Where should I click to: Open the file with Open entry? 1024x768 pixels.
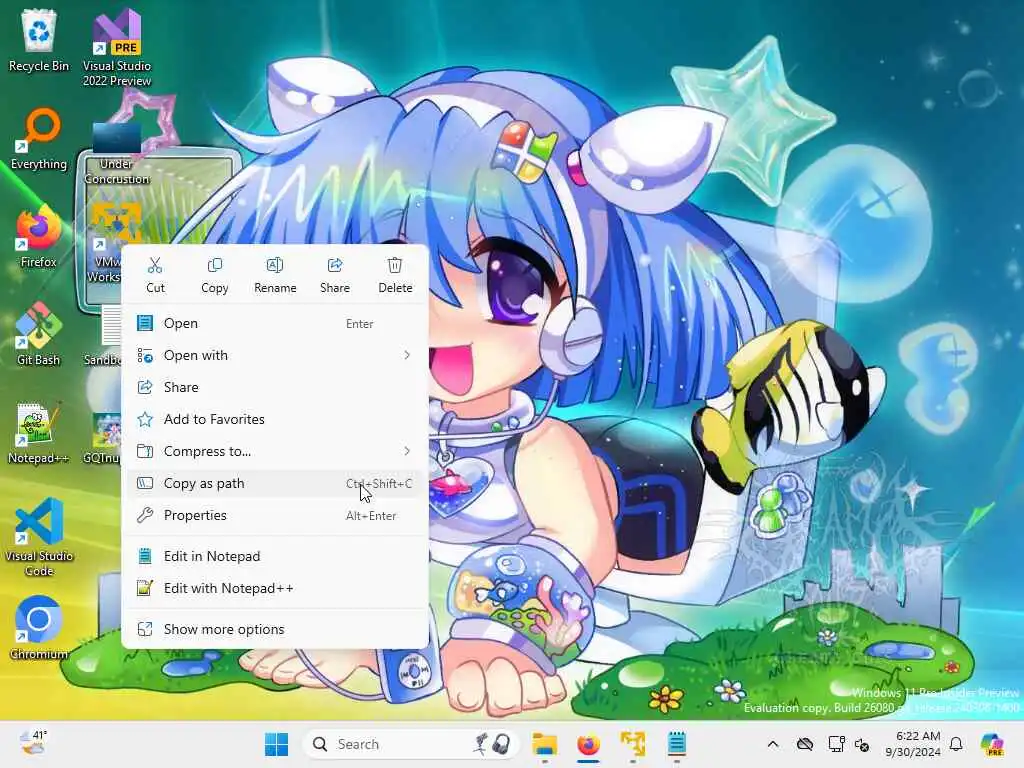(275, 323)
